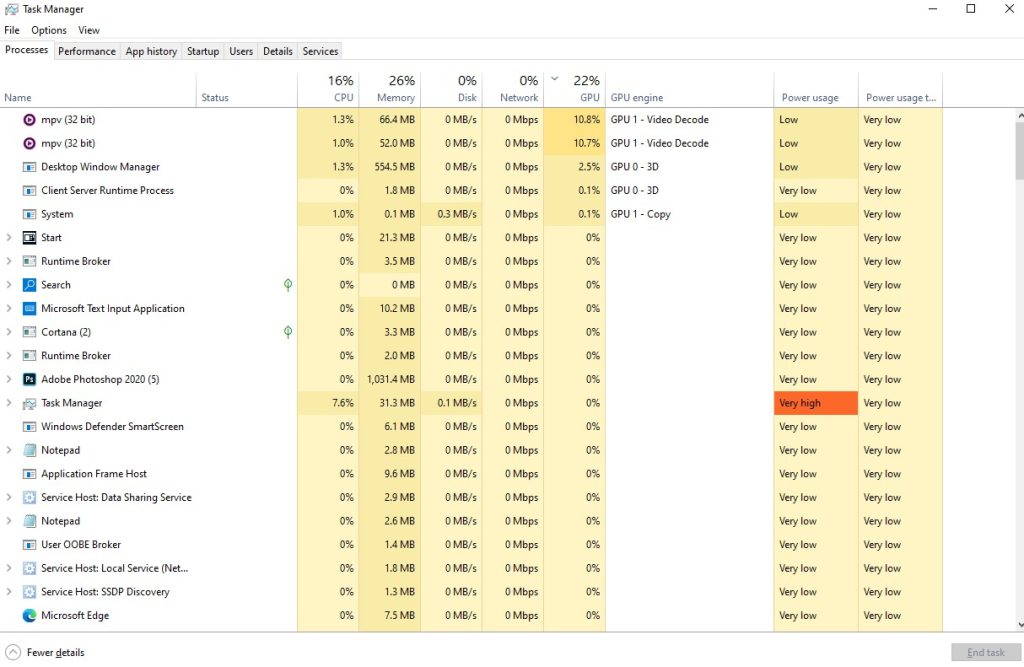The height and width of the screenshot is (667, 1024).
Task: Click the Very high power usage cell
Action: tap(816, 403)
